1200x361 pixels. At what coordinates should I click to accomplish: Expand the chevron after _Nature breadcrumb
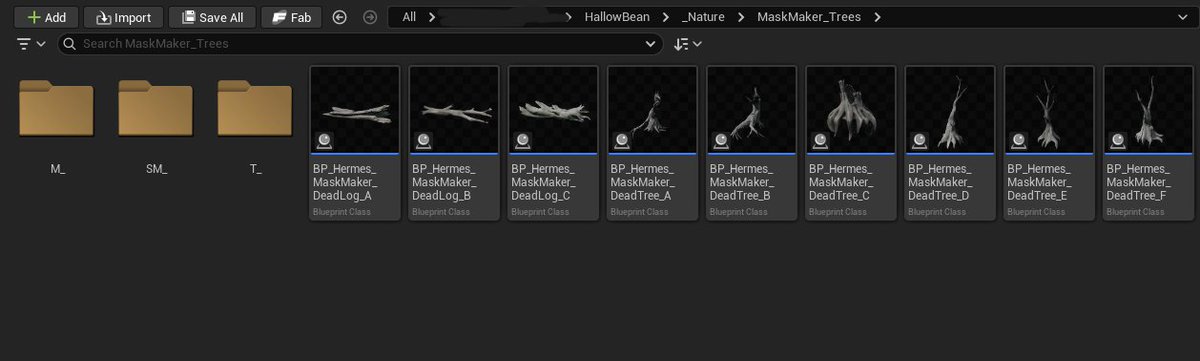pyautogui.click(x=741, y=17)
